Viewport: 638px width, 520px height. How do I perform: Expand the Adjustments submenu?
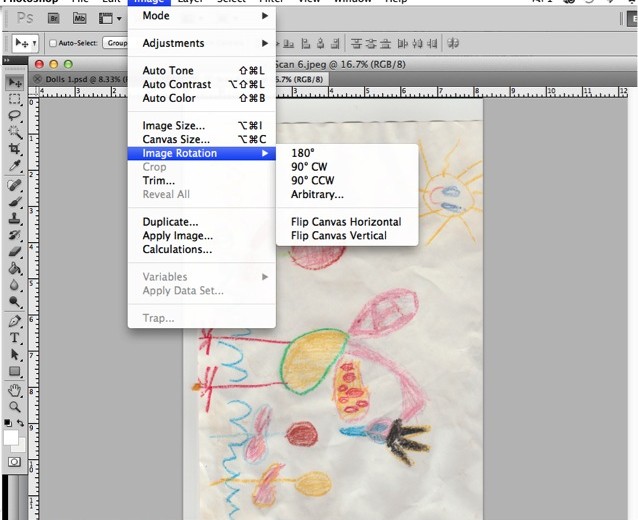[202, 43]
